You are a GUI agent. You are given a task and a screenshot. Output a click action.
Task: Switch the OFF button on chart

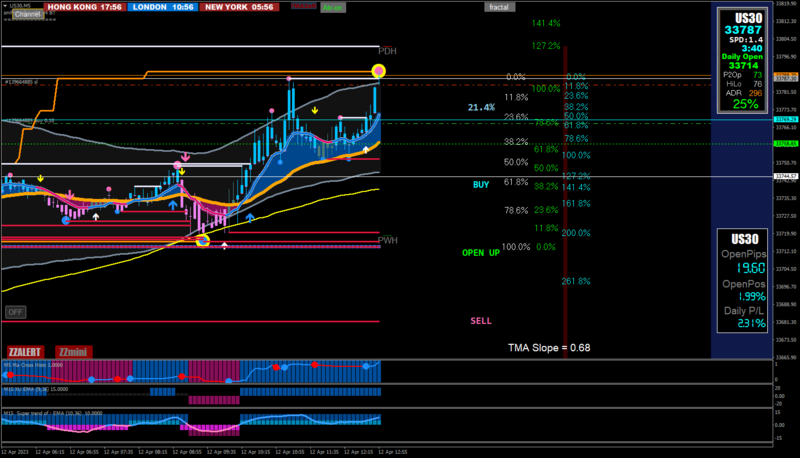15,312
